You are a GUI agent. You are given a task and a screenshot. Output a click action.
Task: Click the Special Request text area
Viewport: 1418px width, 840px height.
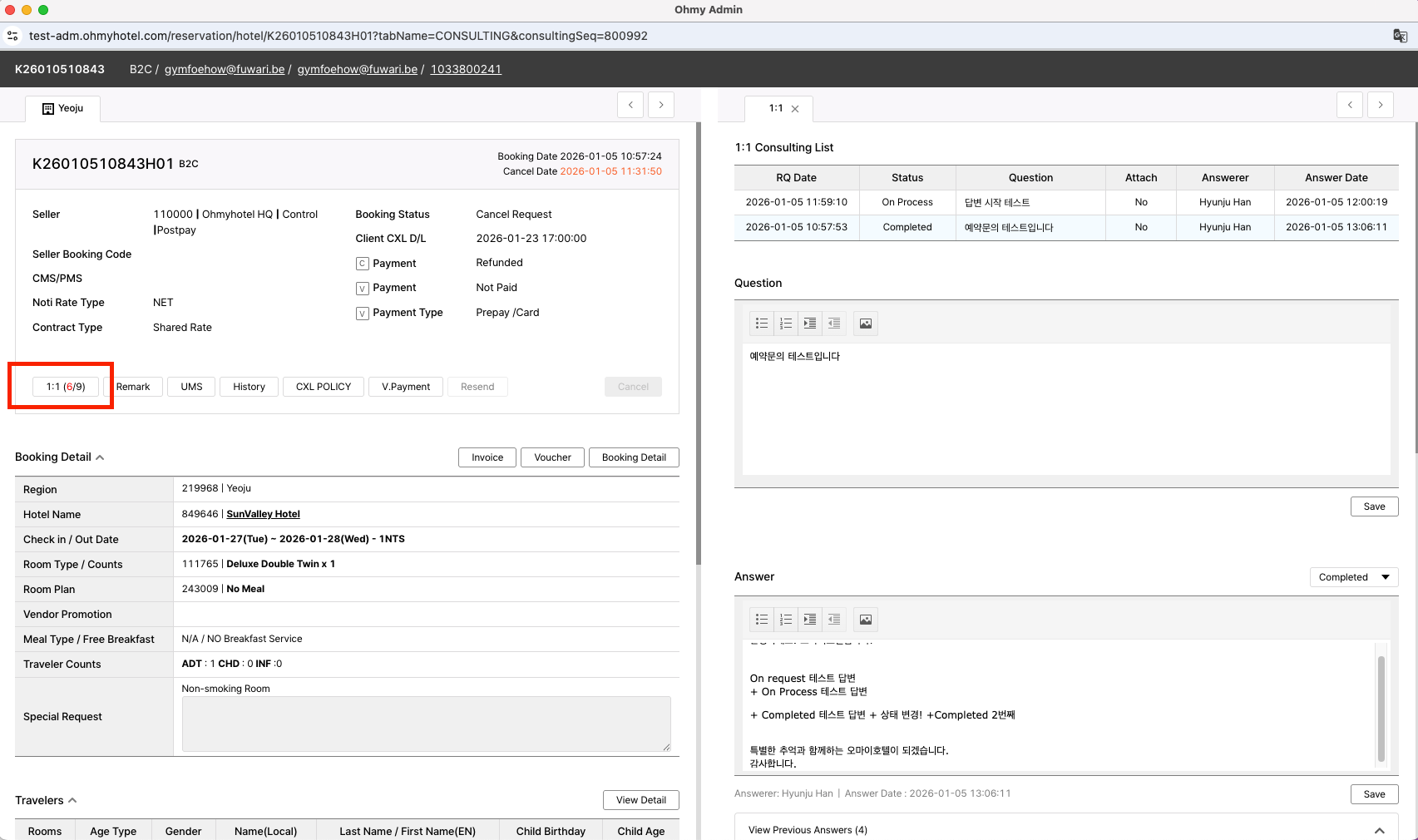426,724
